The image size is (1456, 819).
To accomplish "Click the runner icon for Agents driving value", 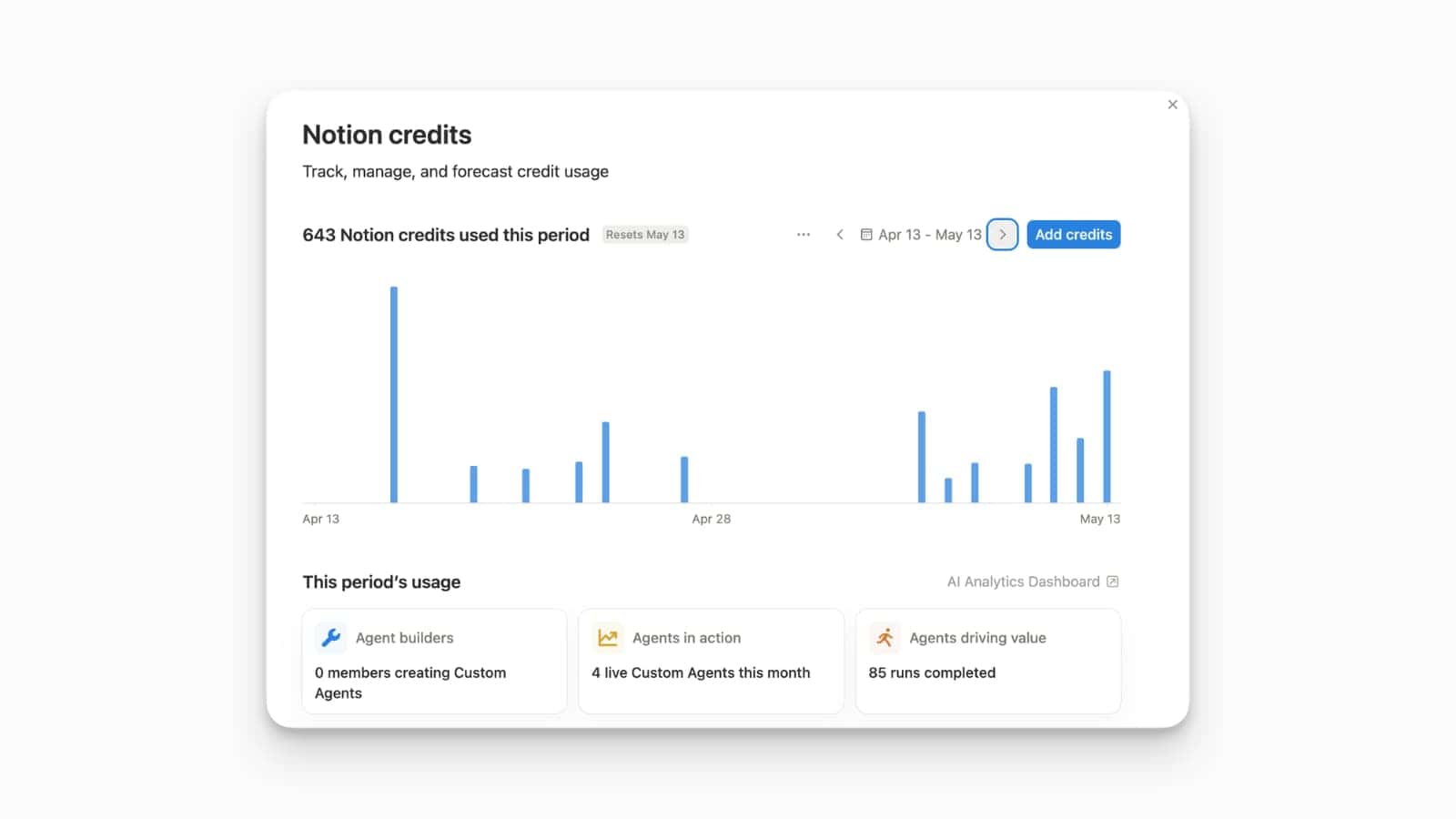I will 885,638.
